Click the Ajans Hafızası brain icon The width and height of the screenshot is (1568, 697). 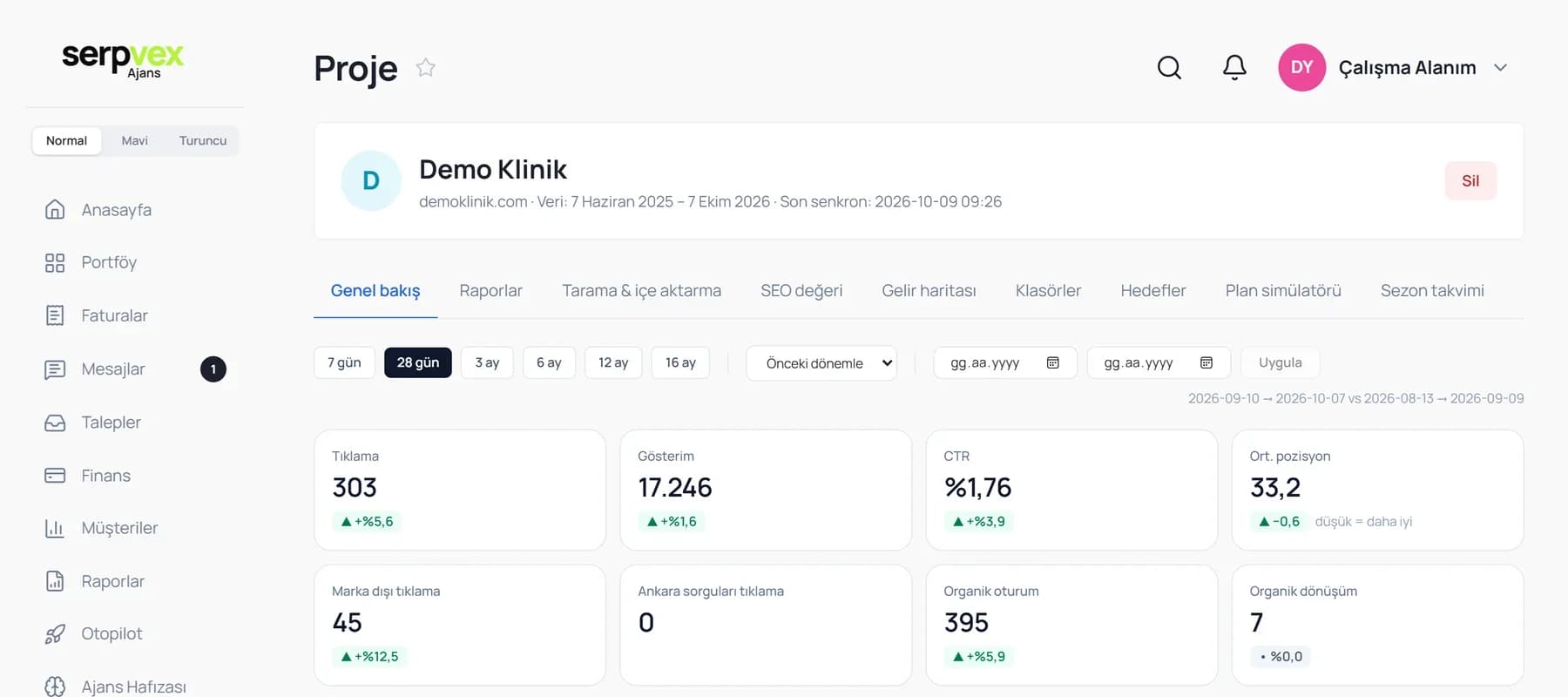pyautogui.click(x=55, y=687)
